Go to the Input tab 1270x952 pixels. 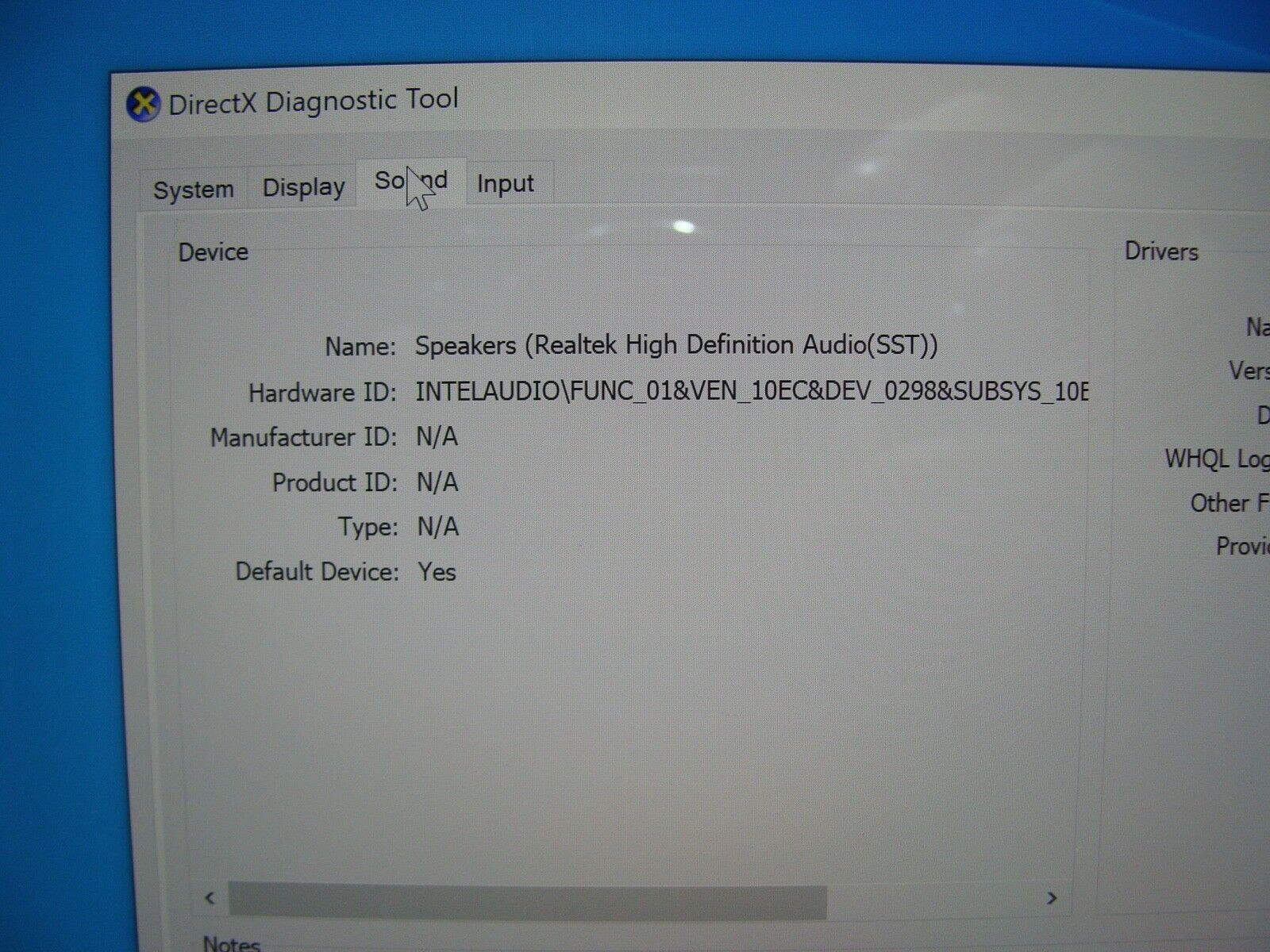[506, 183]
